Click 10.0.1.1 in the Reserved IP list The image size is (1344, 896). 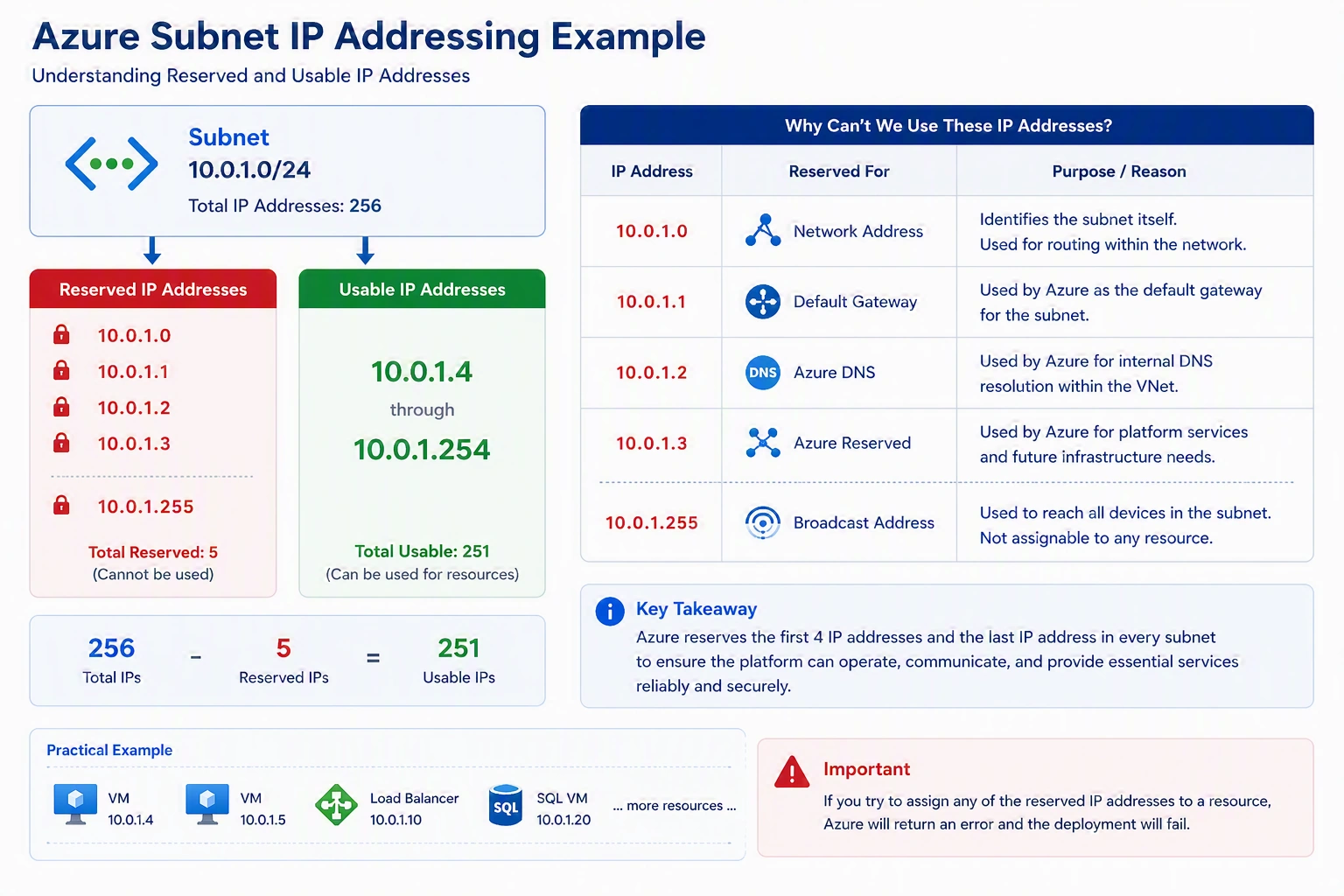tap(133, 372)
